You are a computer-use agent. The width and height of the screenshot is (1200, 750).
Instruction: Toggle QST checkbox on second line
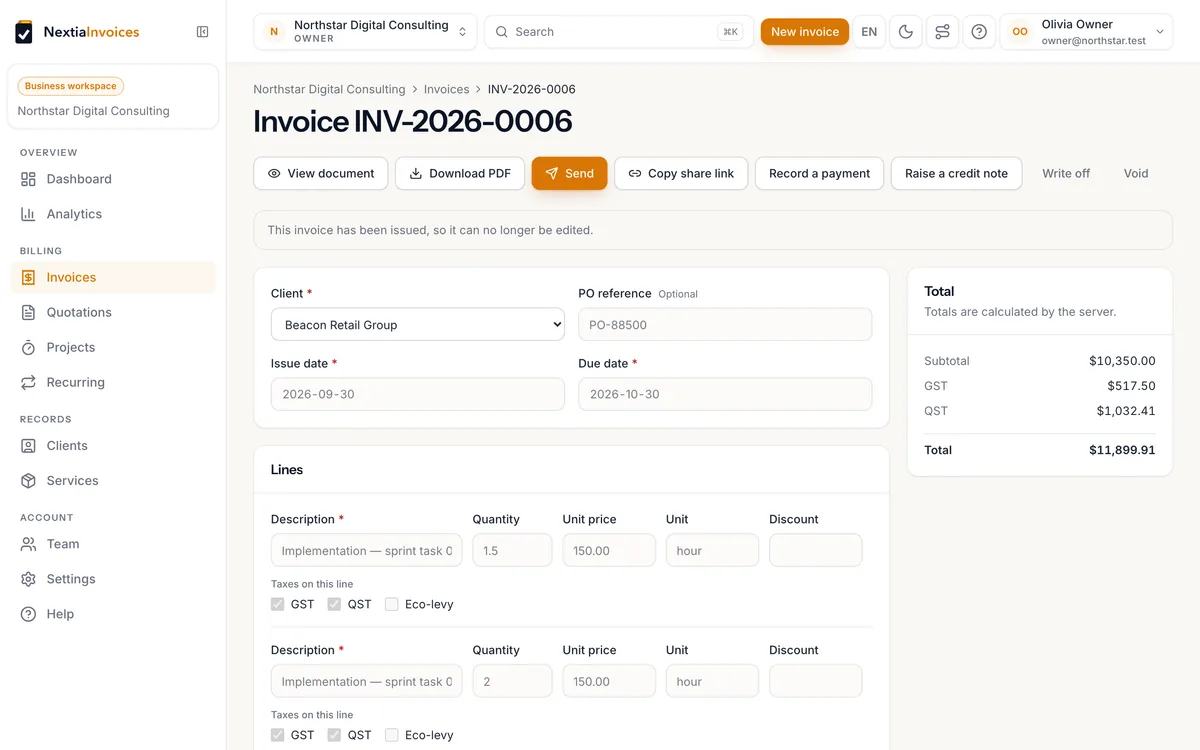(334, 735)
